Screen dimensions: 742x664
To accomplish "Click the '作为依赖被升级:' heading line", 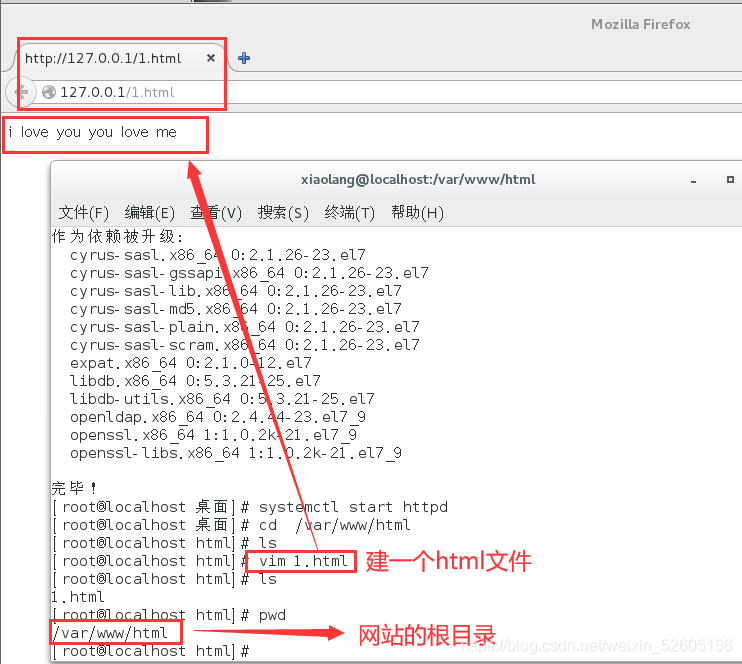I will coord(118,236).
